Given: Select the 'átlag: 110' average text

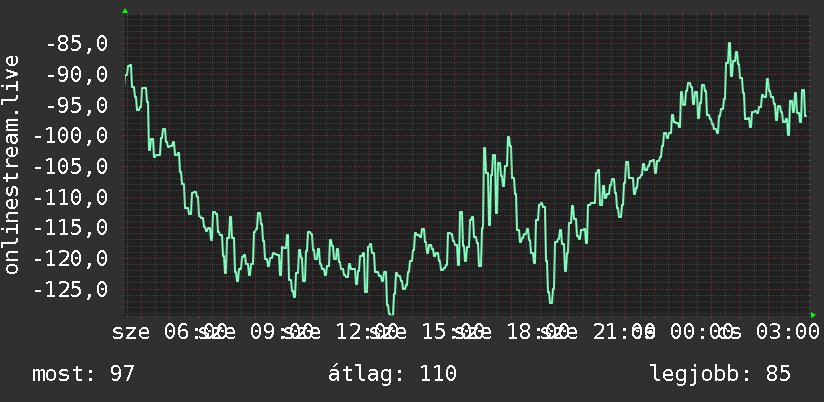Looking at the screenshot, I should 393,374.
